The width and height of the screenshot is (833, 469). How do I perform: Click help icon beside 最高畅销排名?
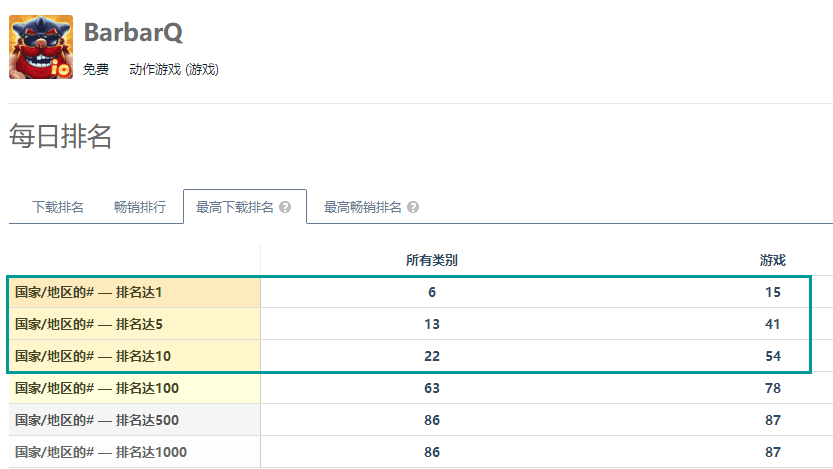pos(413,207)
